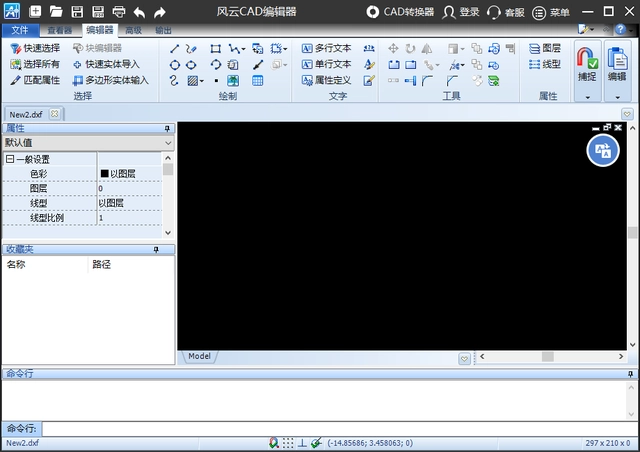Image resolution: width=640 pixels, height=452 pixels.
Task: Select the Ellipse drawing tool
Action: pos(191,65)
